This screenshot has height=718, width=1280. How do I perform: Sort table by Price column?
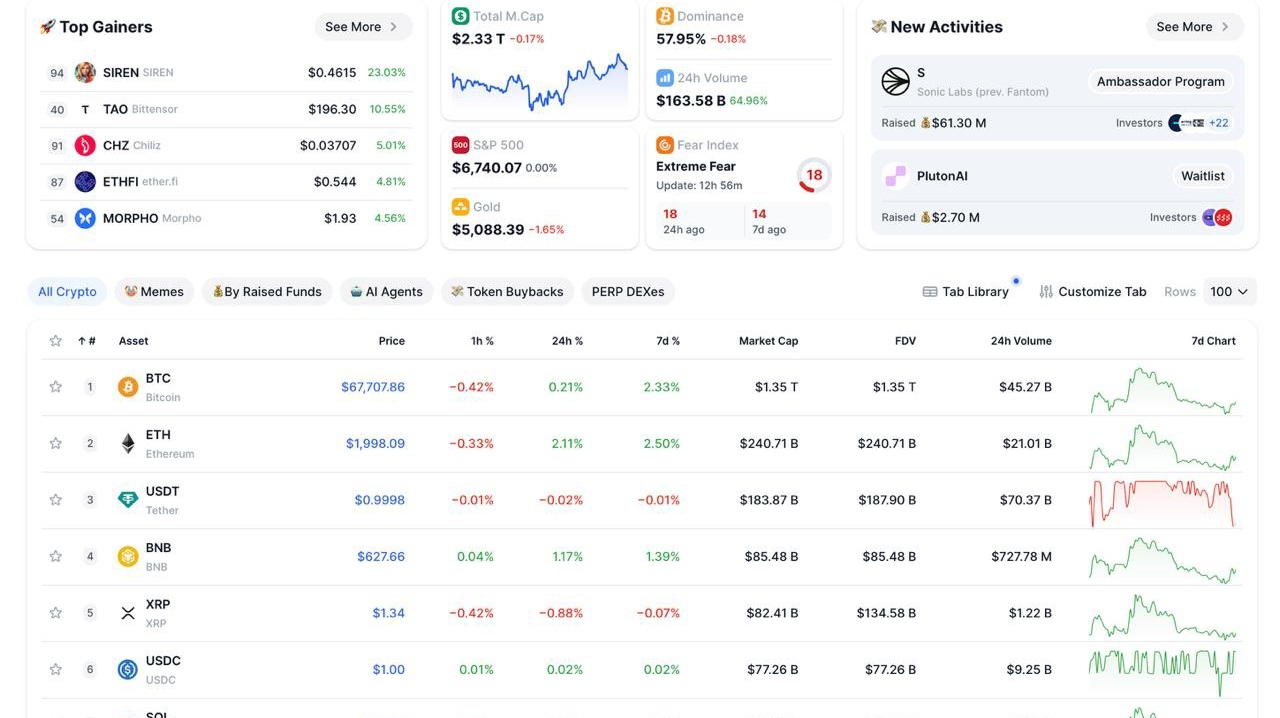pos(392,341)
